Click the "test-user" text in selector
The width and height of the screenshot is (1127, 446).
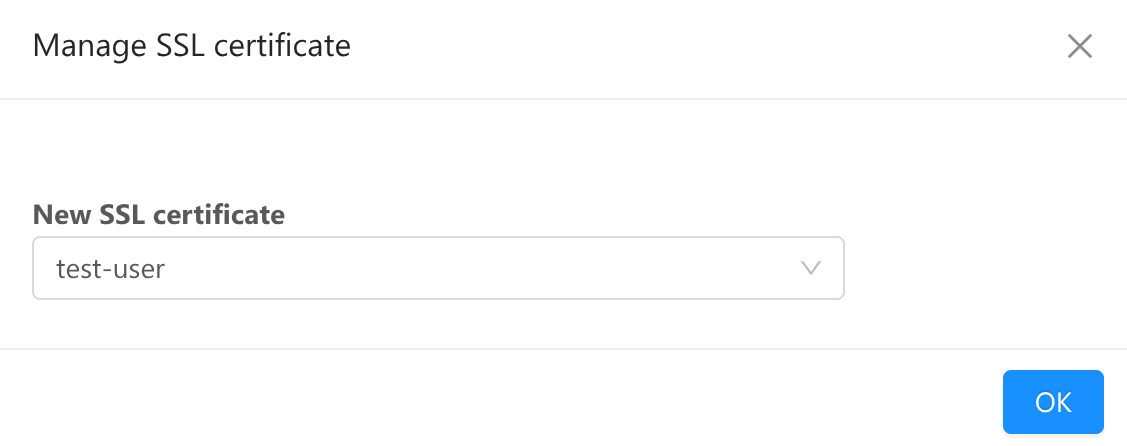click(110, 268)
